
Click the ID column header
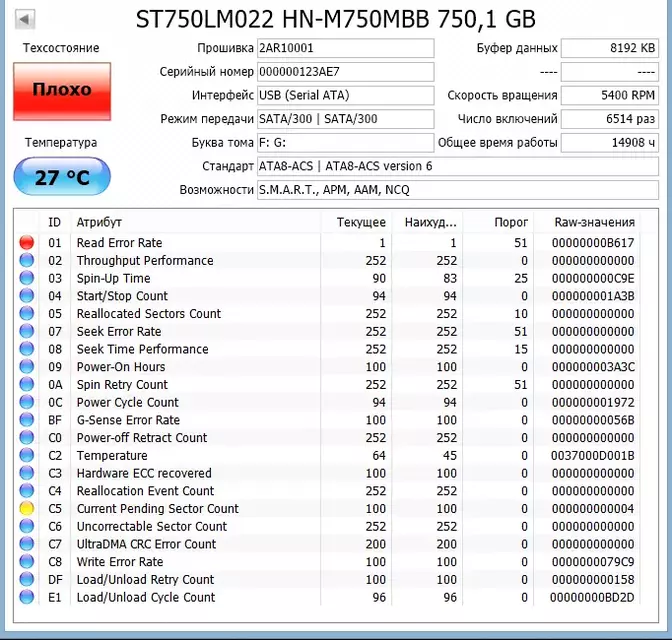tap(54, 222)
